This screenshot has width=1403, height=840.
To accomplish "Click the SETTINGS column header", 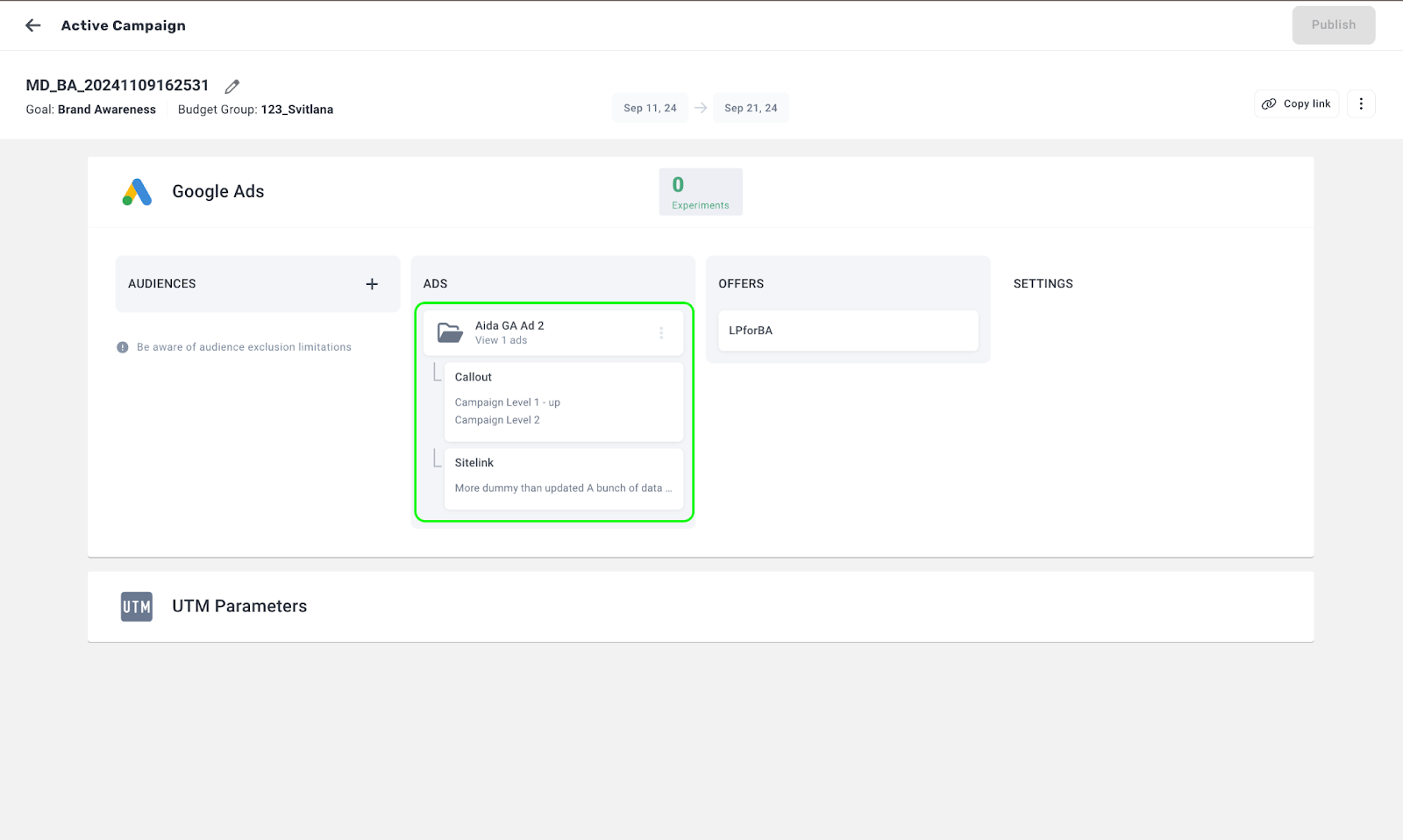I will (x=1043, y=284).
